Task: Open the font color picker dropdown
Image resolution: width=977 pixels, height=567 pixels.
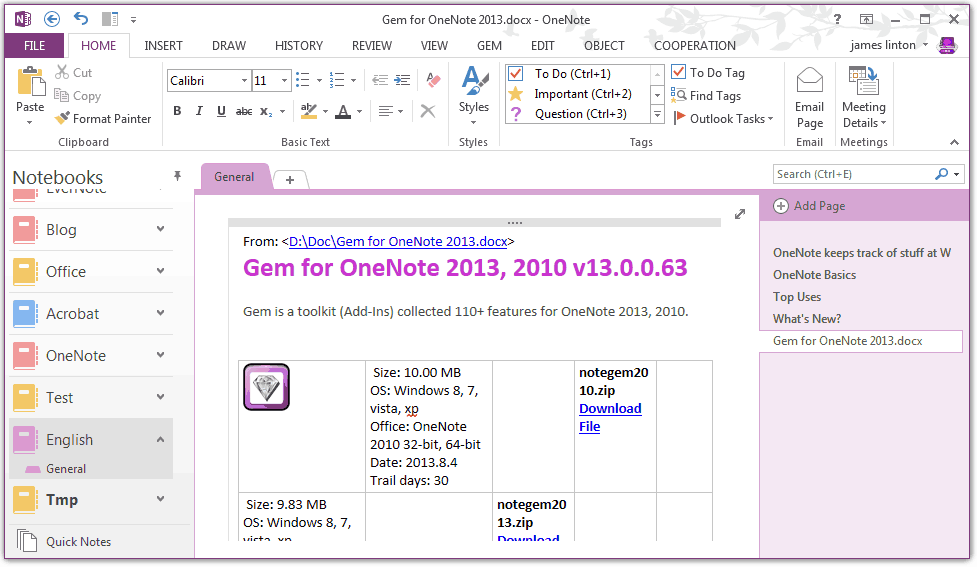Action: pos(360,112)
